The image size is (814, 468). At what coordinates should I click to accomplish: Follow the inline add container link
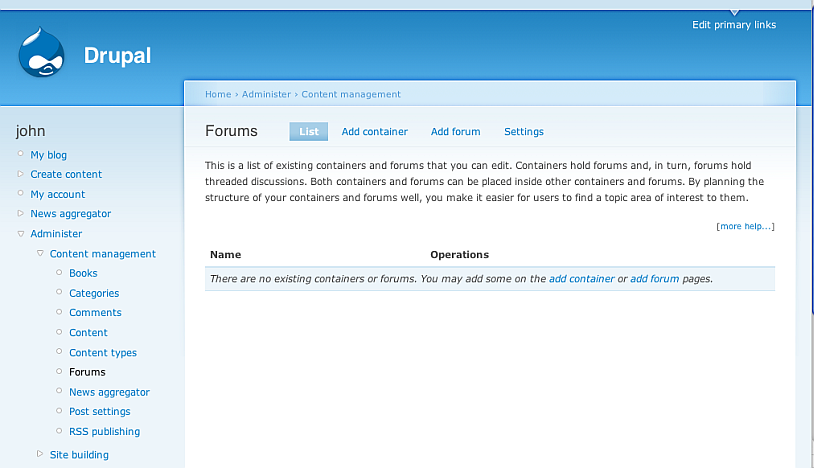581,279
